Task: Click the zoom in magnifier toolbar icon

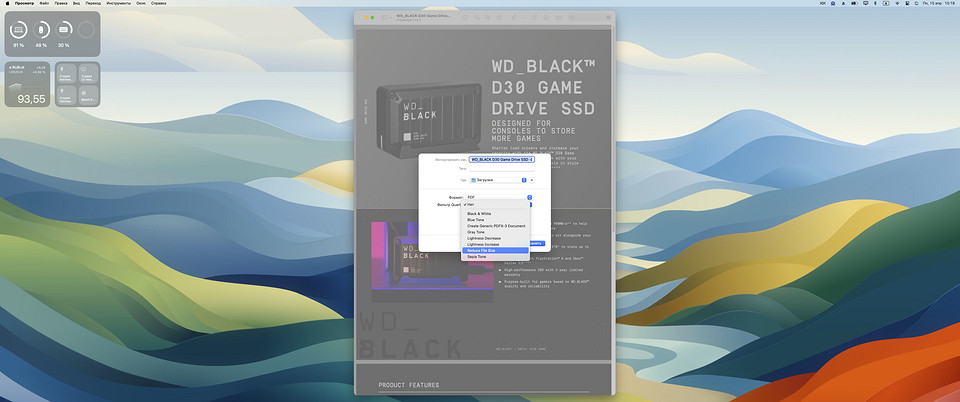Action: [x=488, y=17]
